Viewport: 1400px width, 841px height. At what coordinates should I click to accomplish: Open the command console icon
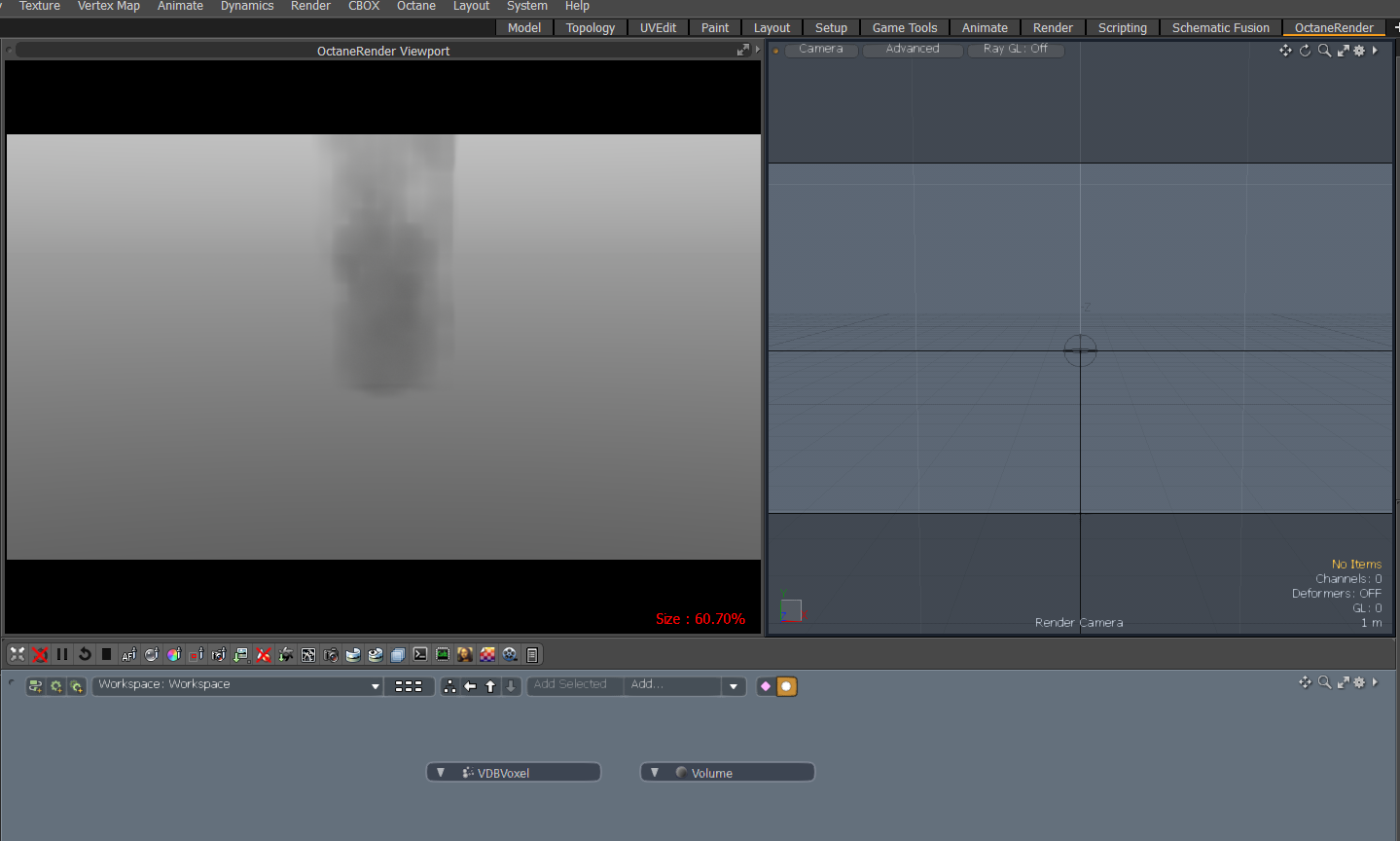[x=420, y=655]
